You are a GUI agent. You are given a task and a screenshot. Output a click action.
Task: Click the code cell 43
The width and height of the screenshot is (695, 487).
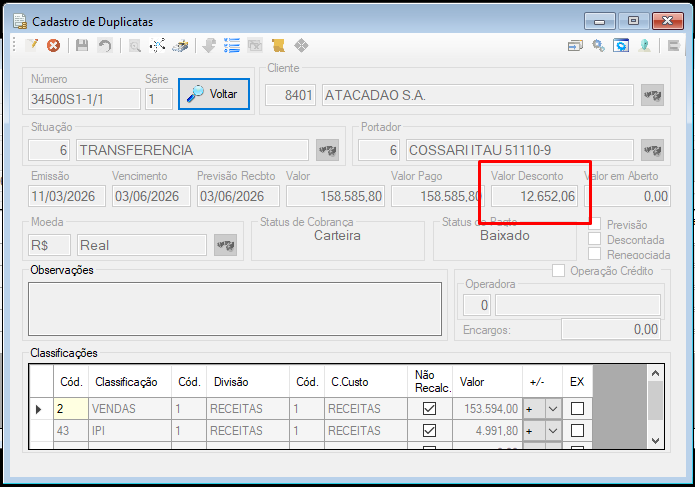(71, 430)
